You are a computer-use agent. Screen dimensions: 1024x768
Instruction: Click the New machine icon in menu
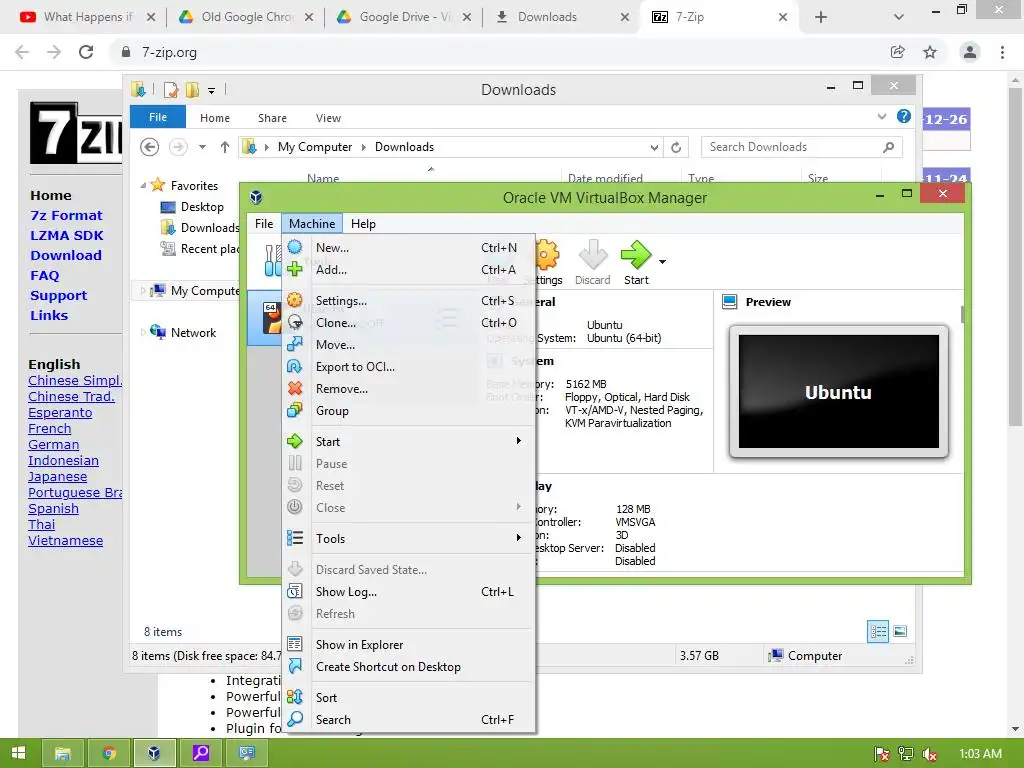pyautogui.click(x=295, y=247)
